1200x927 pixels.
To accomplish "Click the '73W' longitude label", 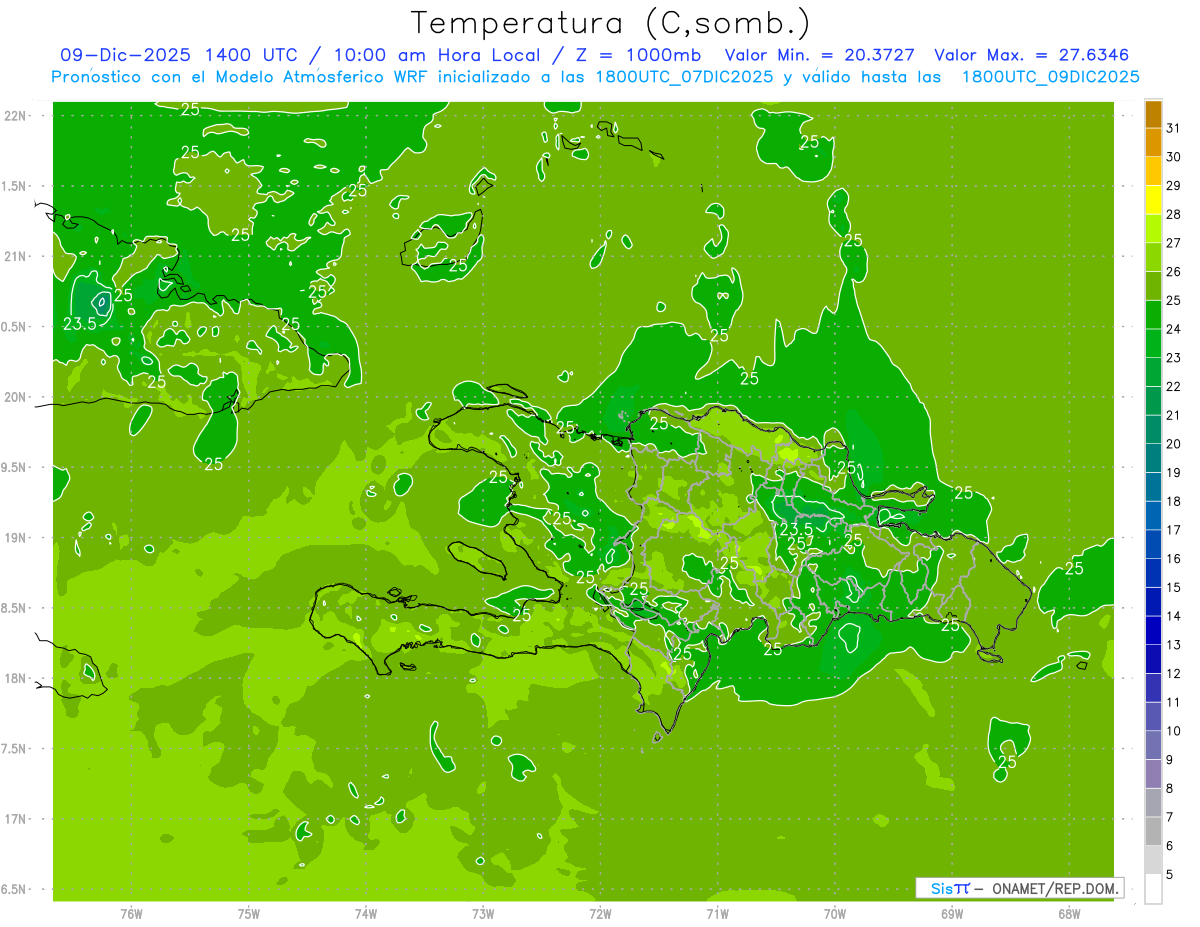I will pyautogui.click(x=483, y=914).
